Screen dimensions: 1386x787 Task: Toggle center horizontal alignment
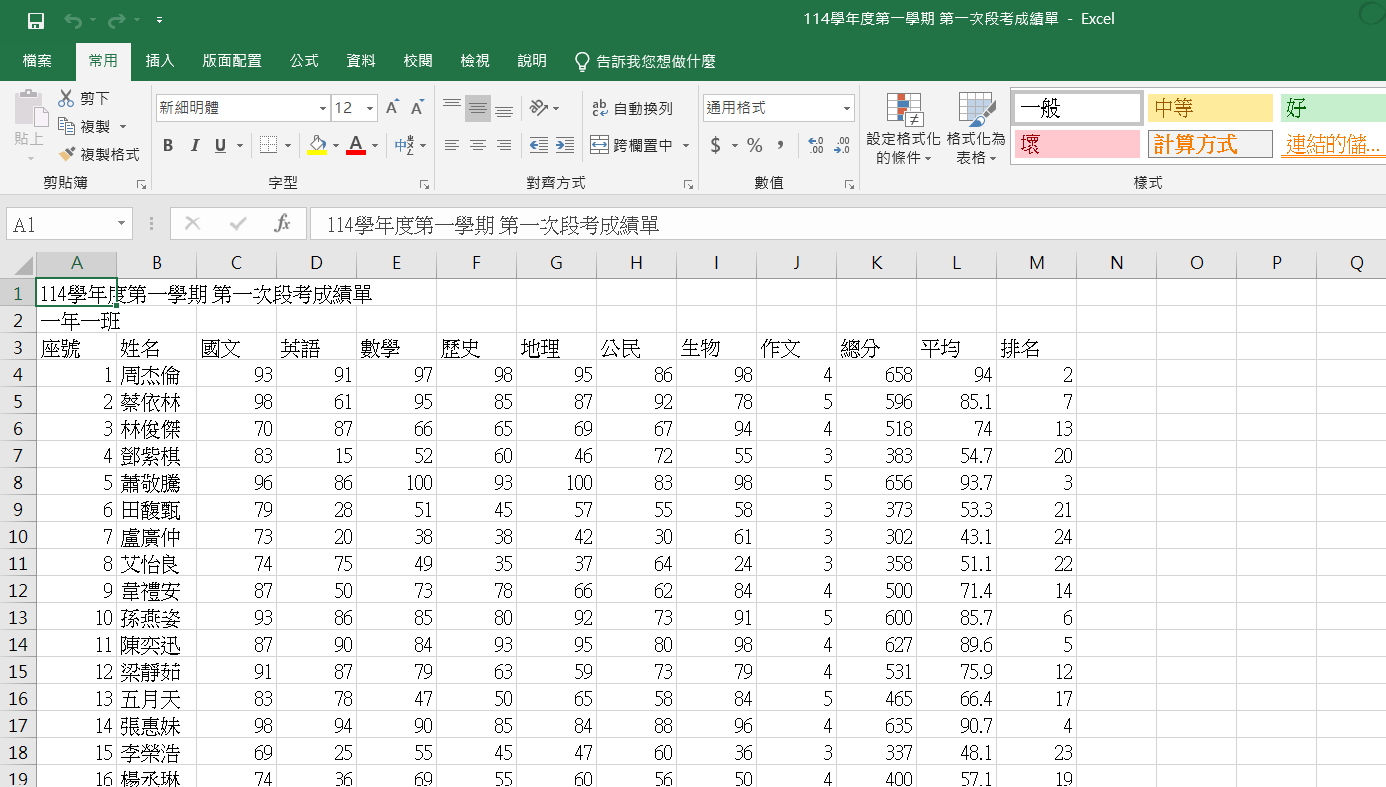[x=478, y=145]
